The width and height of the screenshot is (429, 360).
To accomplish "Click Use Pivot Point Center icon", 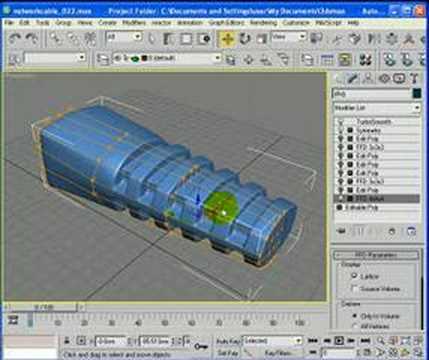I will tap(316, 39).
